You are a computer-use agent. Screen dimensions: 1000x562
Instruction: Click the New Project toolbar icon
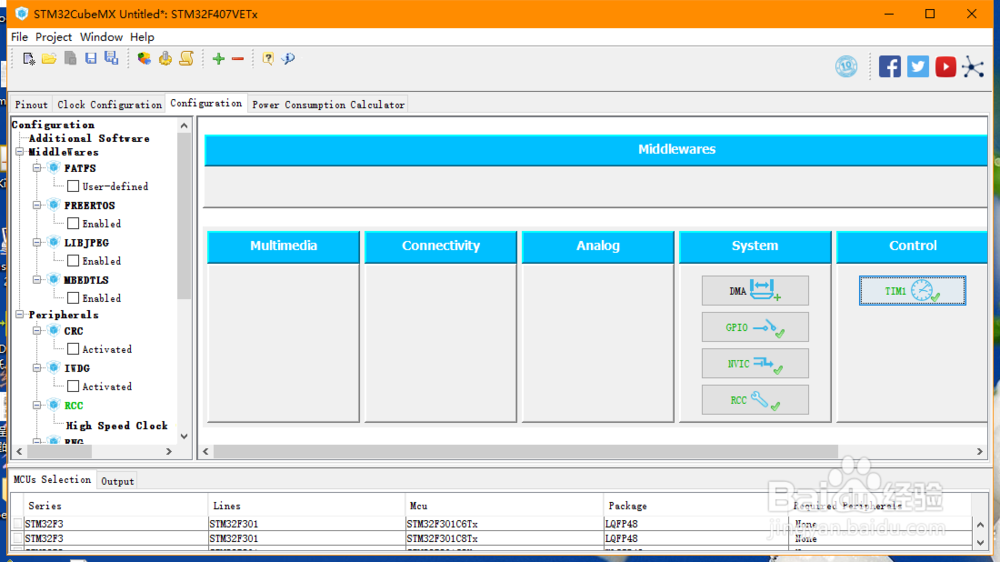click(x=29, y=59)
